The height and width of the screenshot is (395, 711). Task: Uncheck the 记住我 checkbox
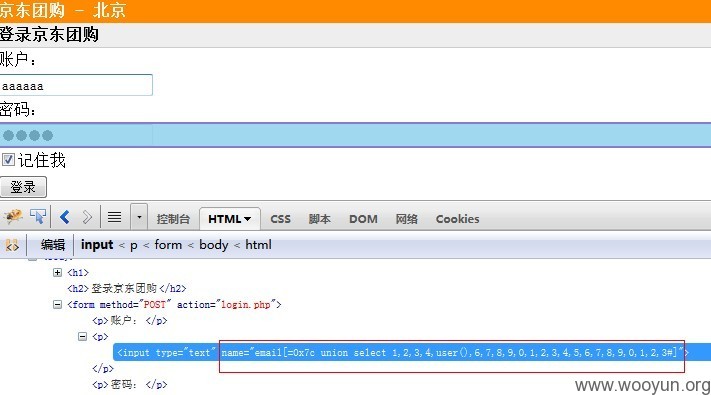[x=8, y=160]
